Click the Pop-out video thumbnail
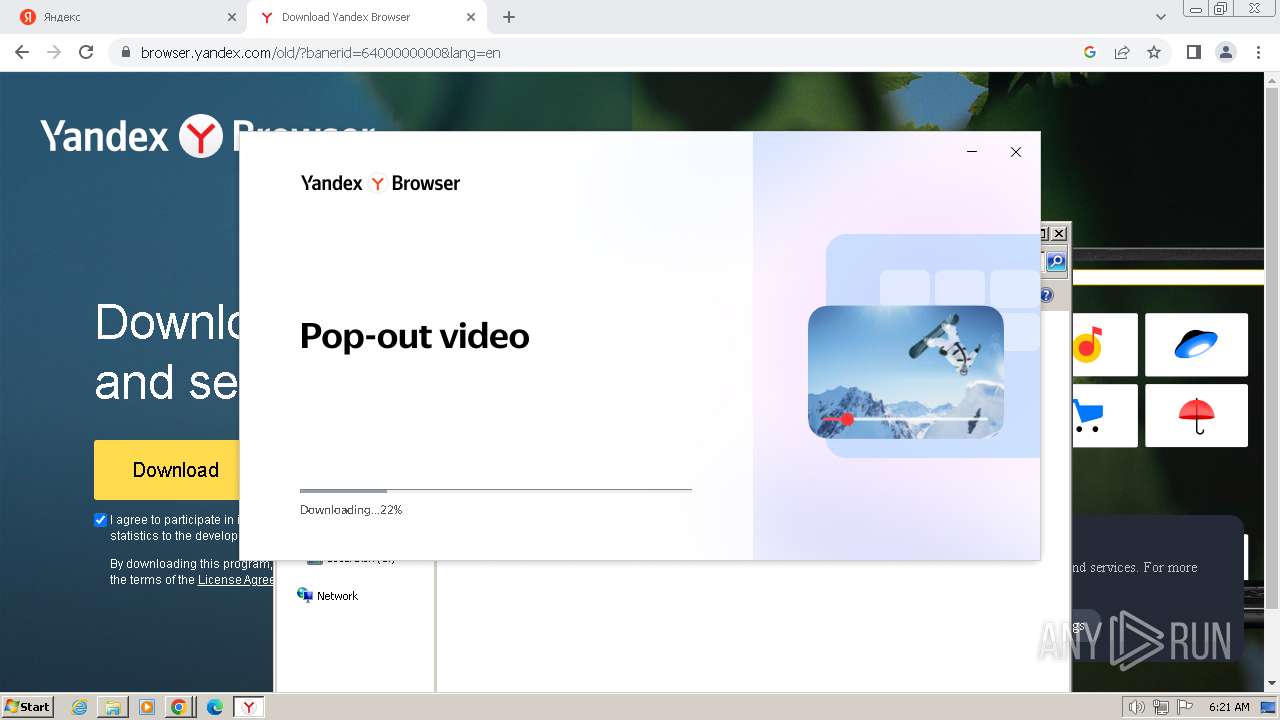This screenshot has height=720, width=1280. click(906, 372)
